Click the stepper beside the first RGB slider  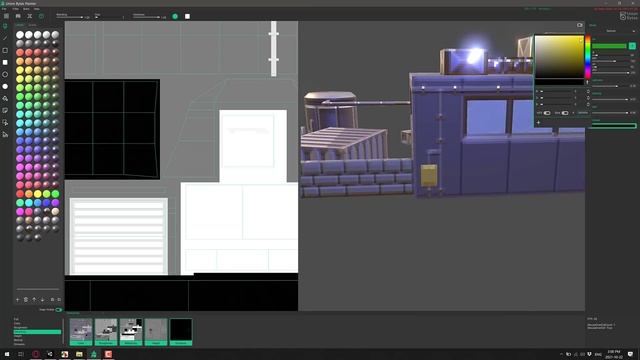588,91
